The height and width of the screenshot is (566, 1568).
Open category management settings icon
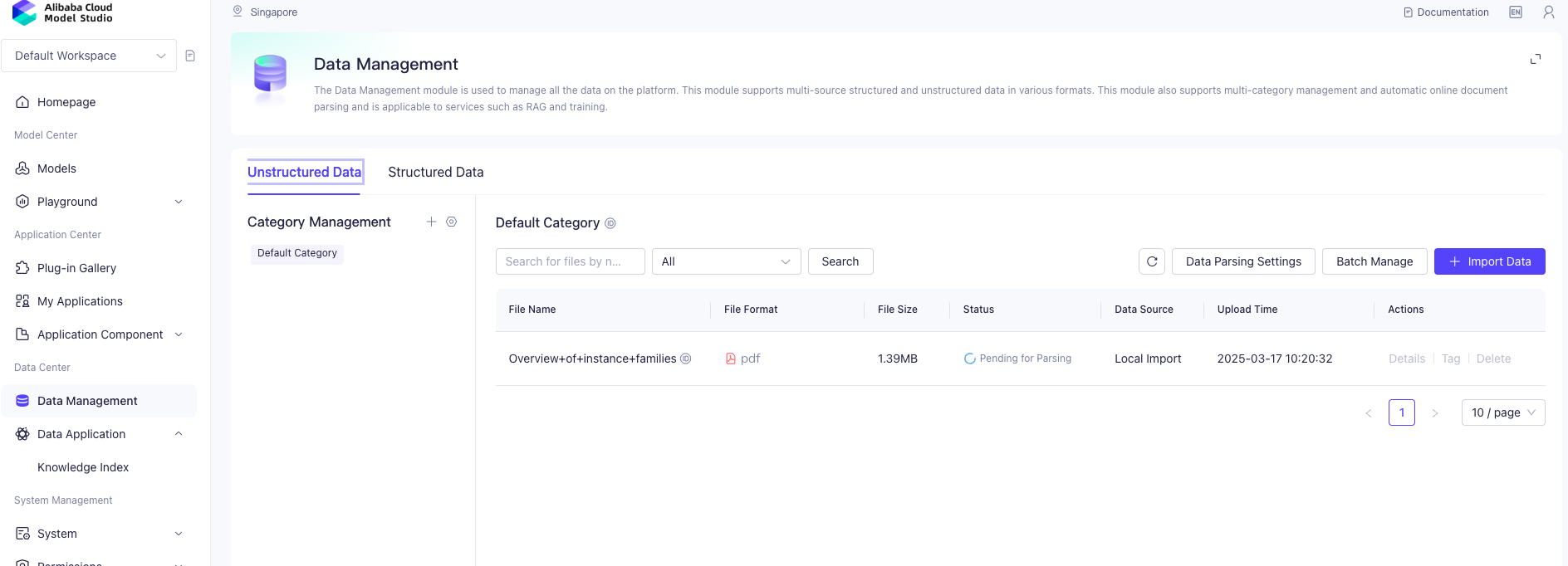tap(452, 222)
